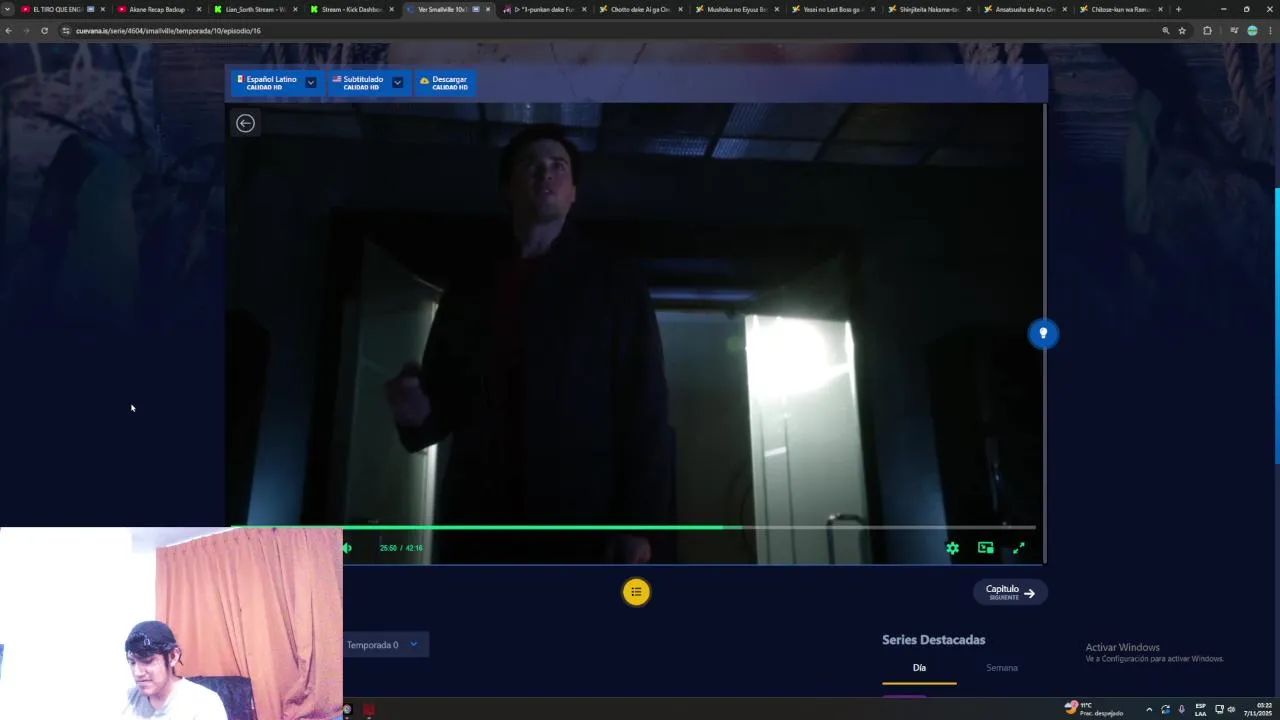
Task: Change ESP LAA keyboard language
Action: click(1201, 709)
